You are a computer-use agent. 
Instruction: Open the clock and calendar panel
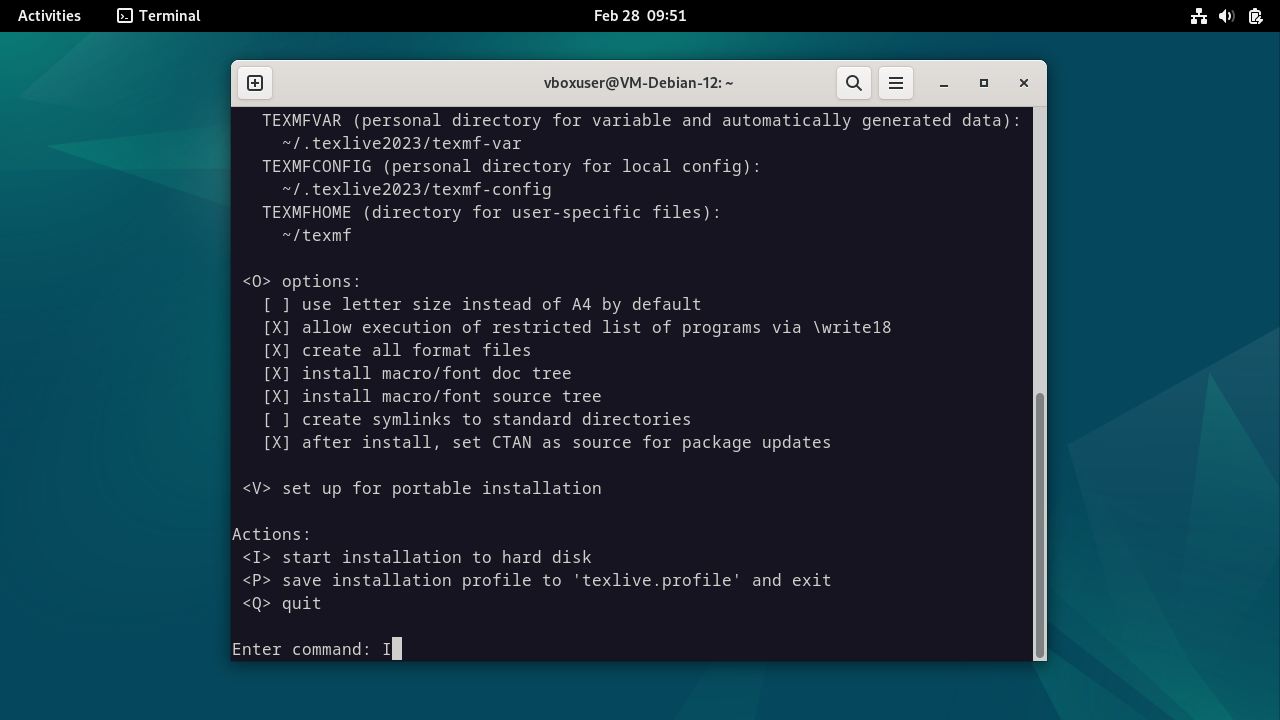click(x=640, y=16)
